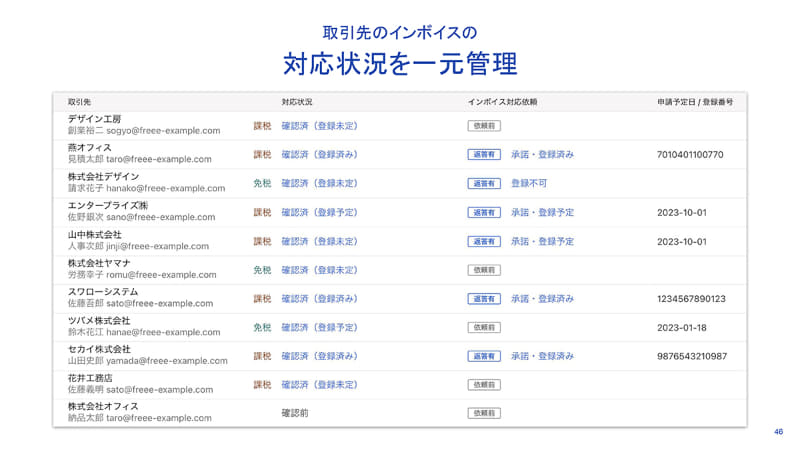Click 承諾・登録済み link for セカイ株式会社
The image size is (800, 450).
point(542,356)
